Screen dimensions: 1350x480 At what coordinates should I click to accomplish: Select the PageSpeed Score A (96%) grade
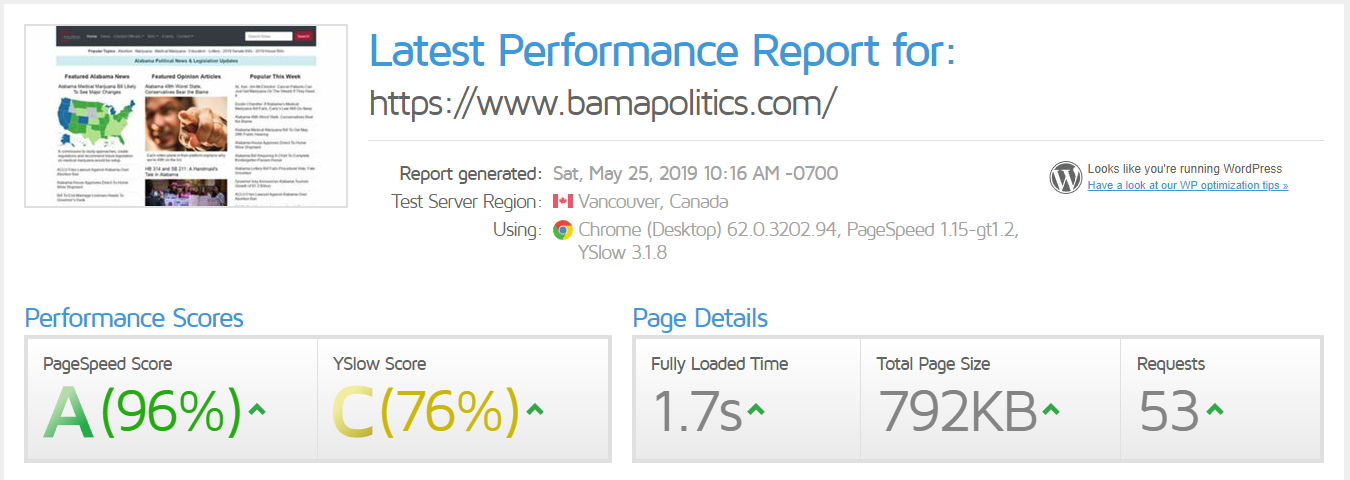pyautogui.click(x=143, y=411)
